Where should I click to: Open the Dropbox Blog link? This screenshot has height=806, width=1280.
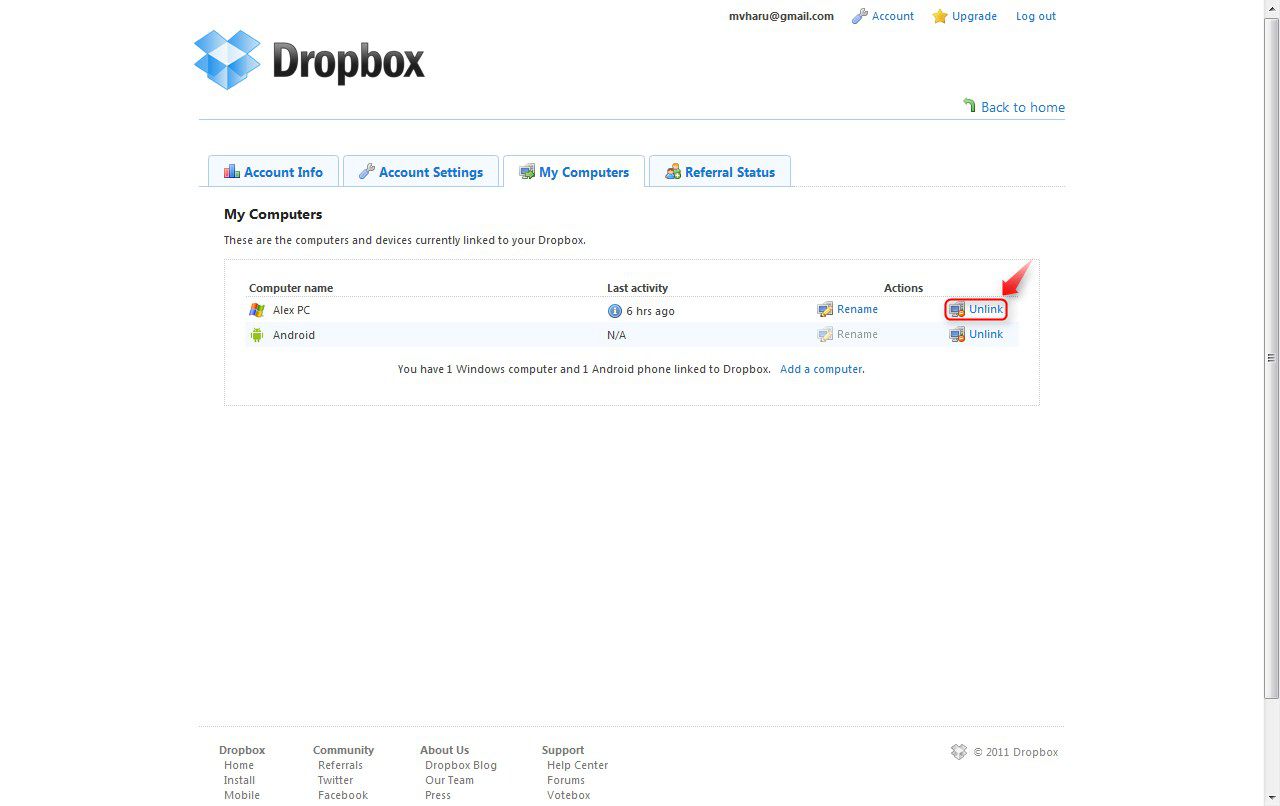click(461, 765)
